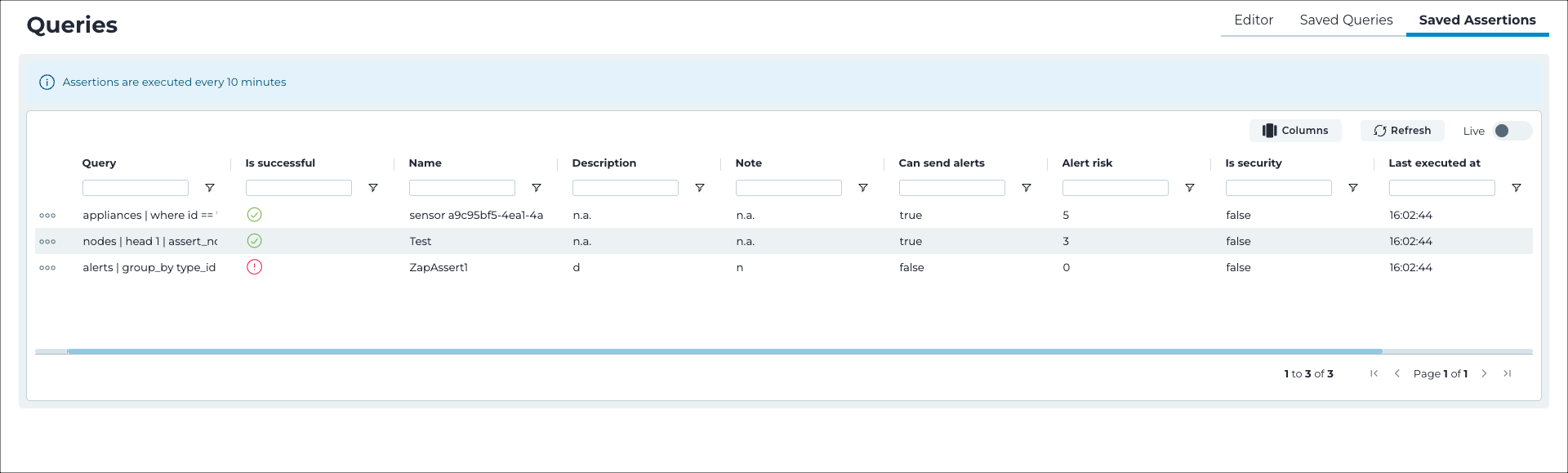Click the Refresh button

pyautogui.click(x=1402, y=131)
